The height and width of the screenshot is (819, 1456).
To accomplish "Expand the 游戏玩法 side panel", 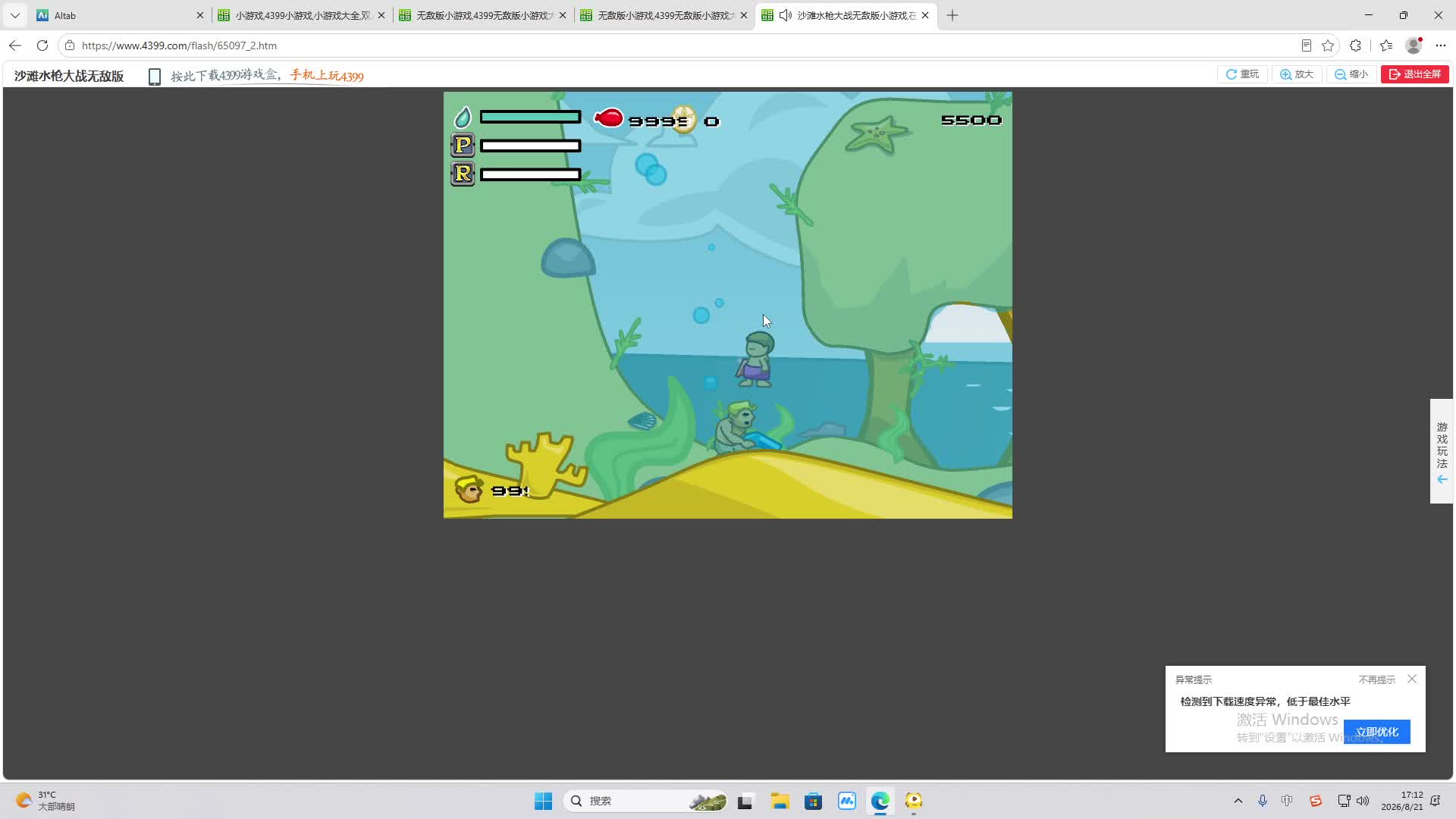I will pyautogui.click(x=1442, y=451).
